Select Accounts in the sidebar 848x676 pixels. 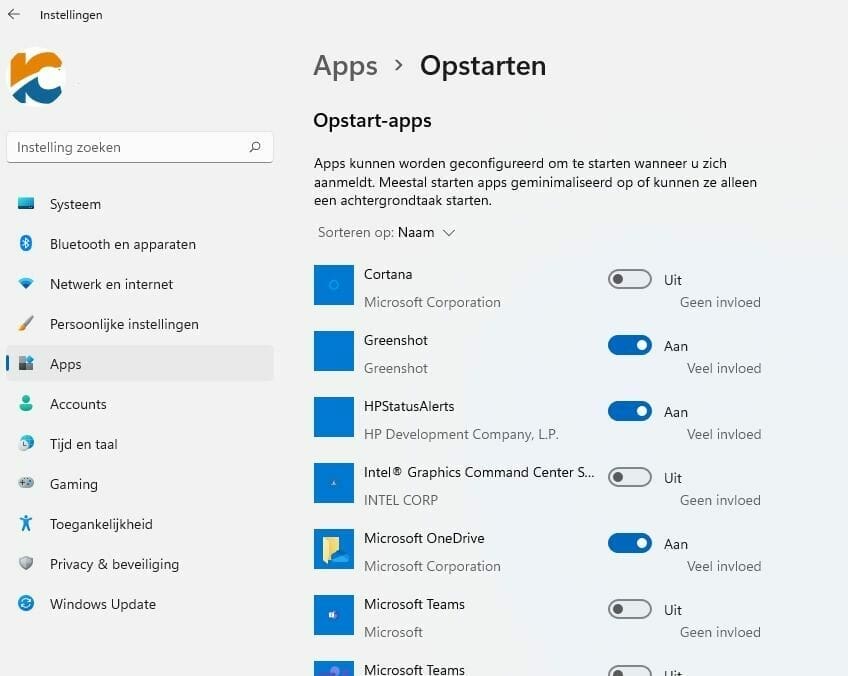pyautogui.click(x=78, y=404)
